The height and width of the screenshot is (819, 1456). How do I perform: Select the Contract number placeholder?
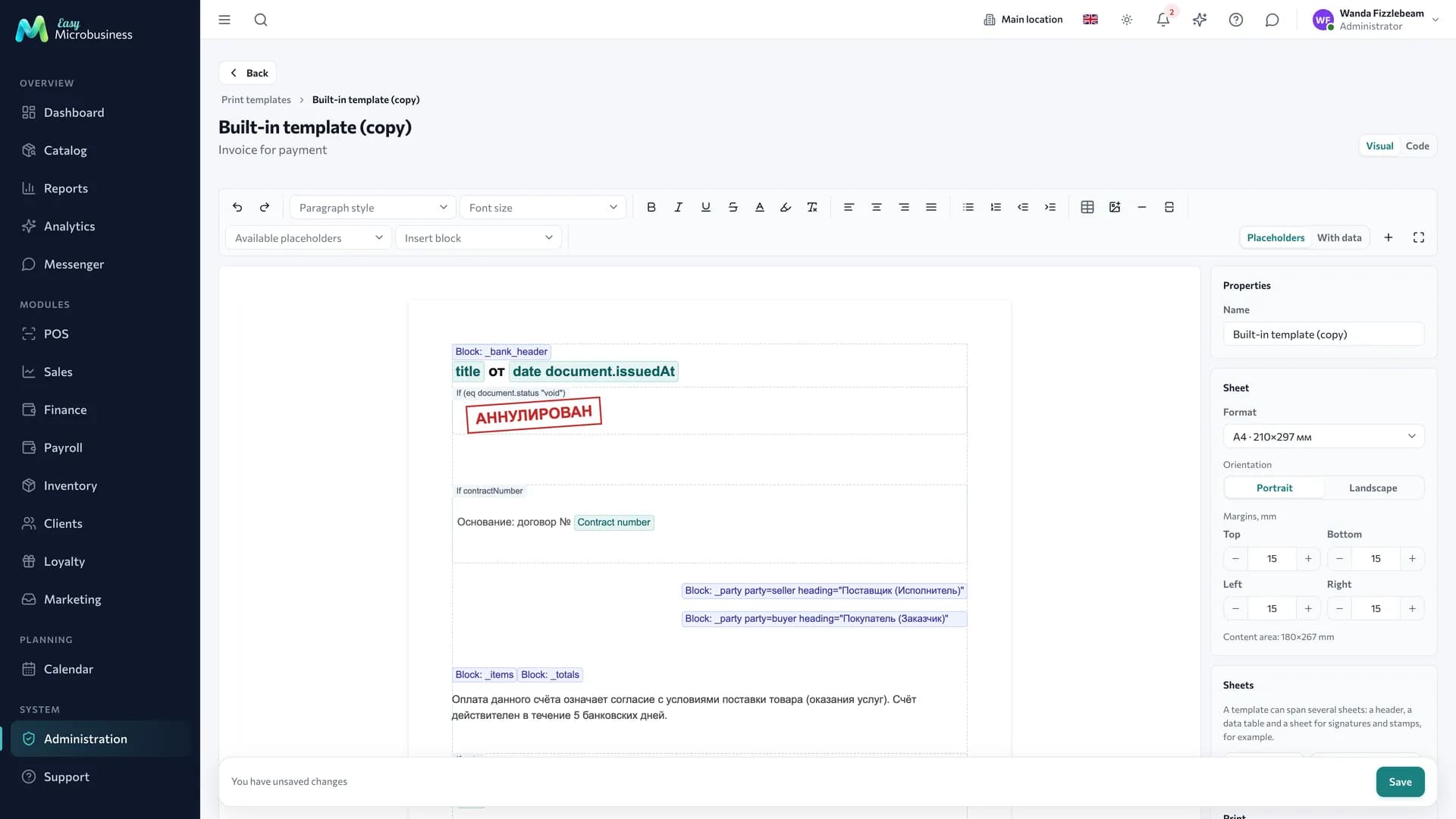(613, 522)
